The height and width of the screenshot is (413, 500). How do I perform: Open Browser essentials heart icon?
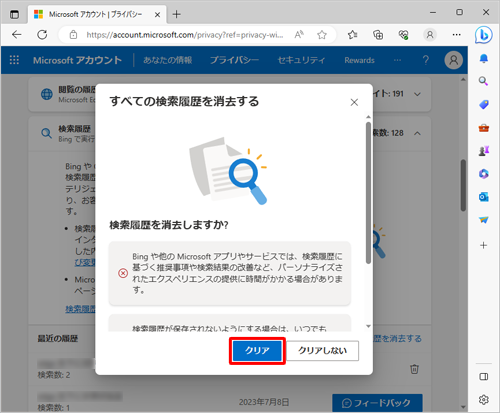point(404,35)
